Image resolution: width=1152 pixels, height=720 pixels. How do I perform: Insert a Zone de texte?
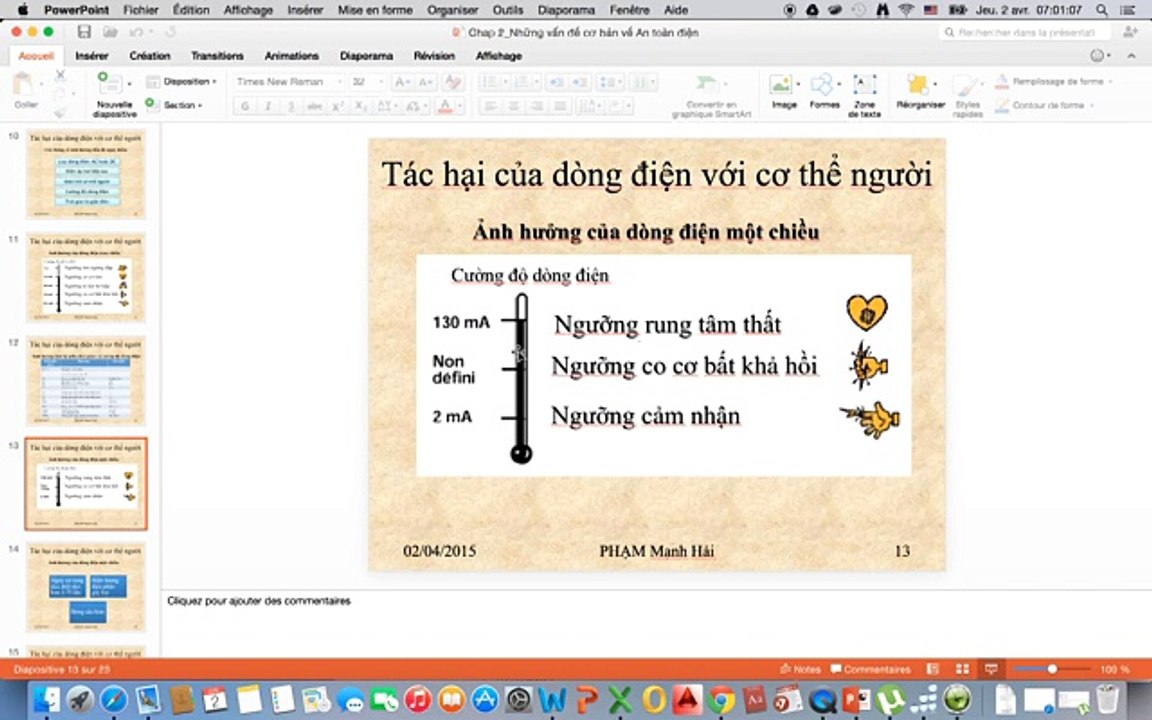tap(864, 95)
